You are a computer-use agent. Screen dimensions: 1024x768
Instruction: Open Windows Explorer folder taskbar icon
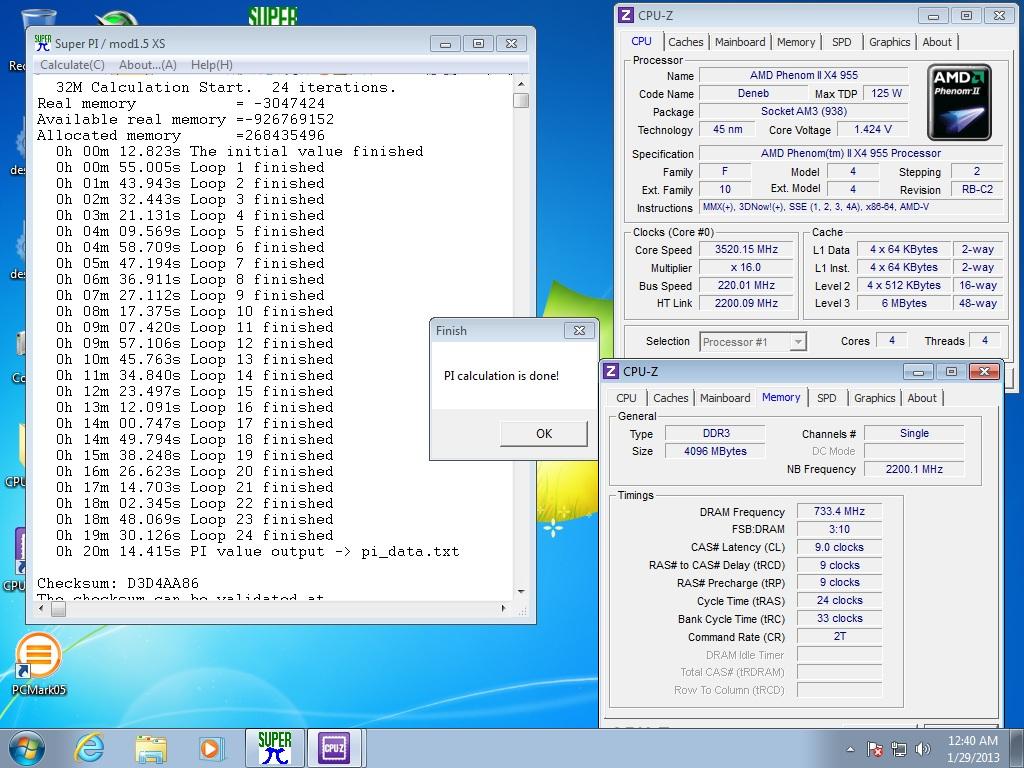[151, 749]
